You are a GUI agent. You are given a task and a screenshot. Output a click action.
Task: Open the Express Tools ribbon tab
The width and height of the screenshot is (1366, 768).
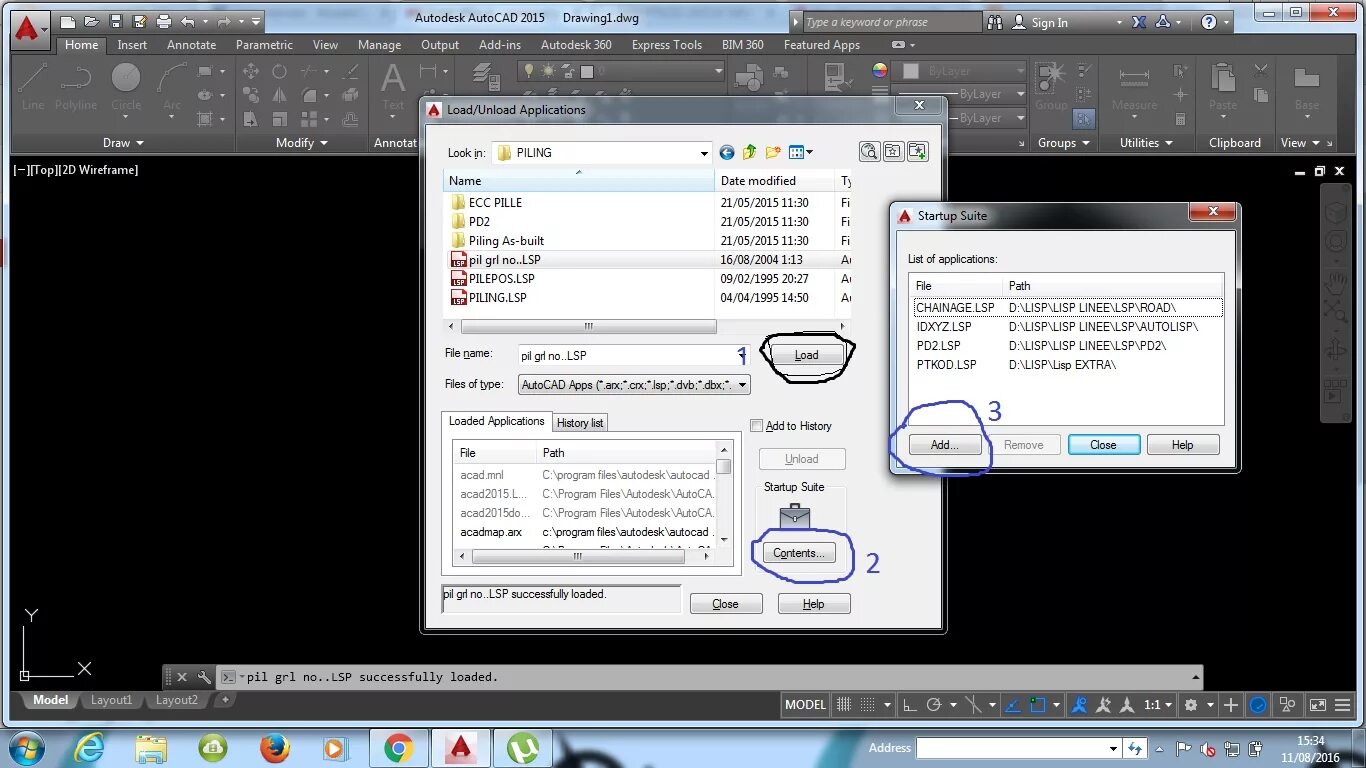667,45
